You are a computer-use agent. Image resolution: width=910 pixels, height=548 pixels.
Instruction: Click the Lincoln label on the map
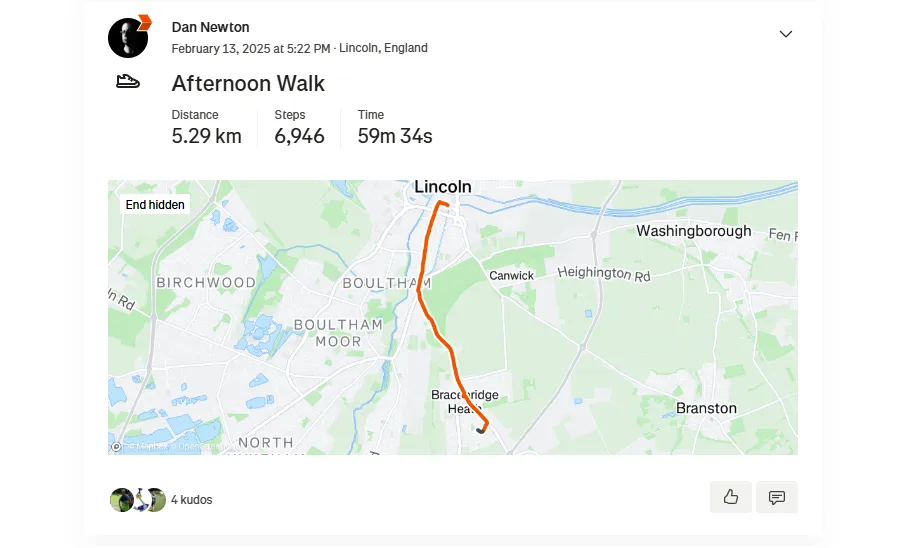[x=443, y=187]
